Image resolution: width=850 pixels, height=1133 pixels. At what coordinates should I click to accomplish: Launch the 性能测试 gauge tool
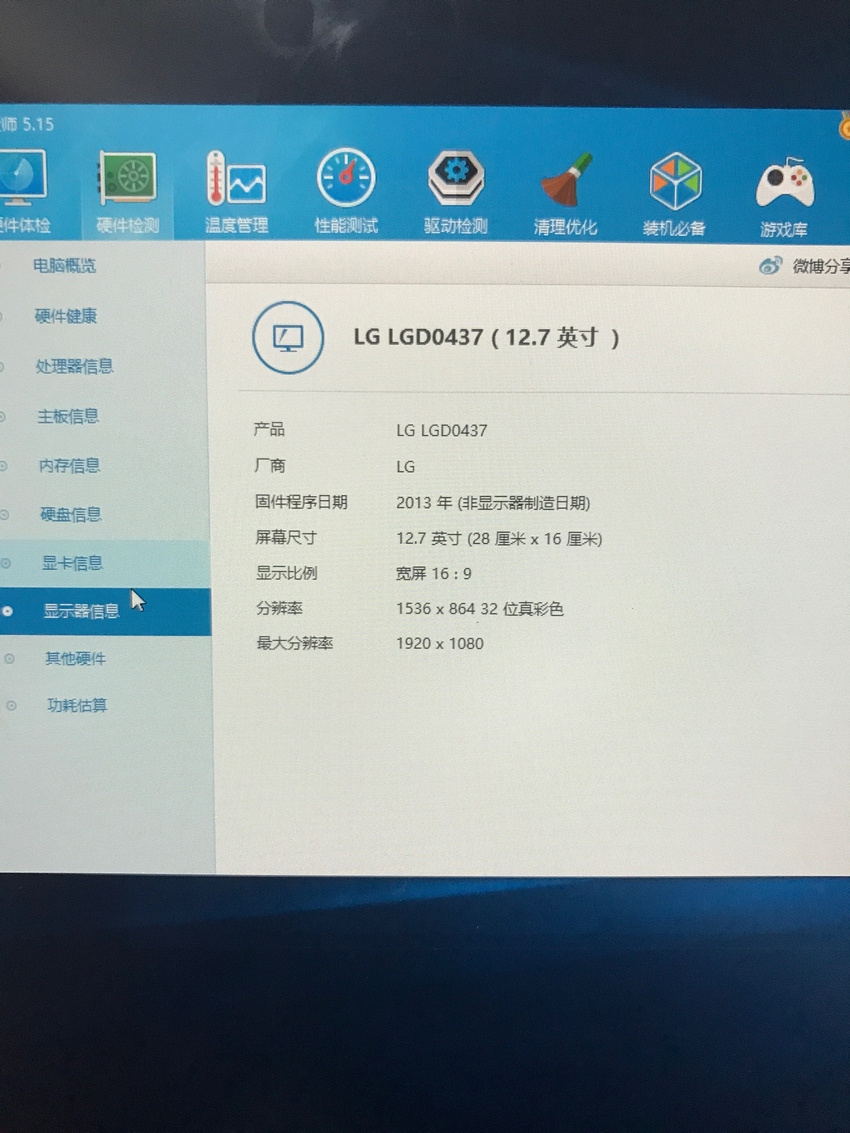tap(345, 192)
